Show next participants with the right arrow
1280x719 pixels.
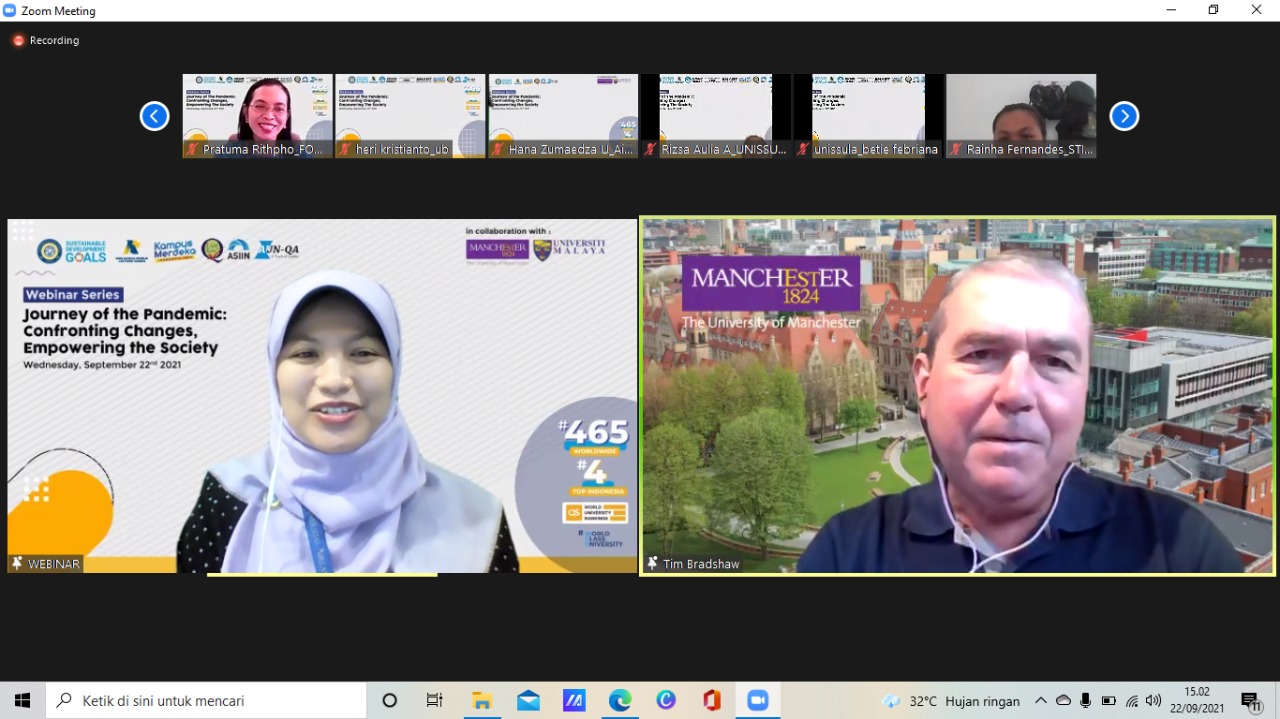coord(1124,116)
